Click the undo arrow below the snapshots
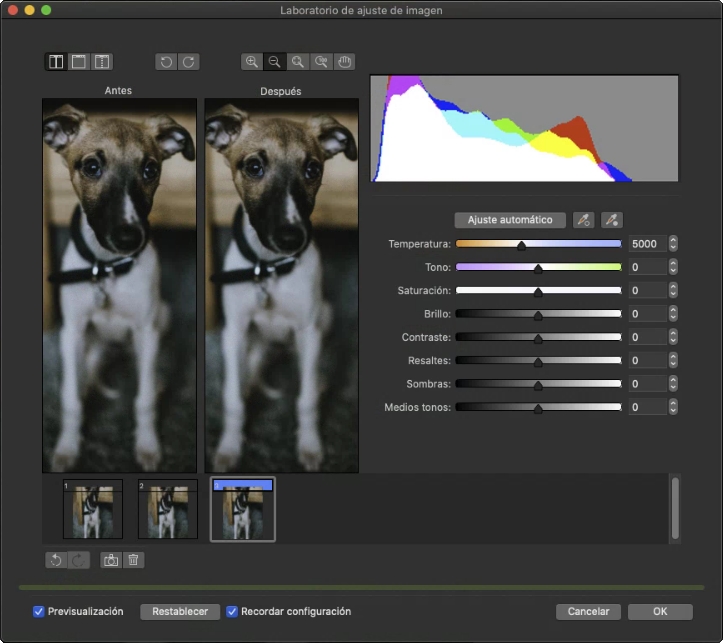The width and height of the screenshot is (723, 643). pos(56,560)
